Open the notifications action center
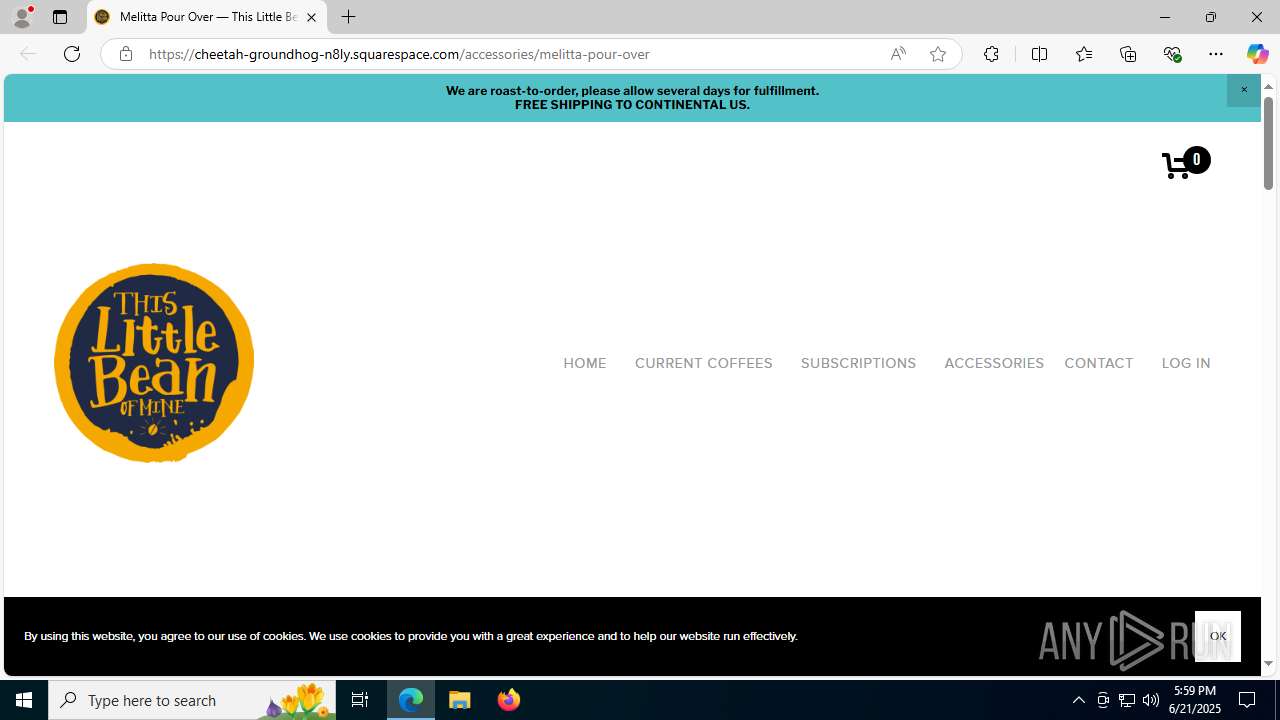The width and height of the screenshot is (1280, 720). coord(1248,700)
